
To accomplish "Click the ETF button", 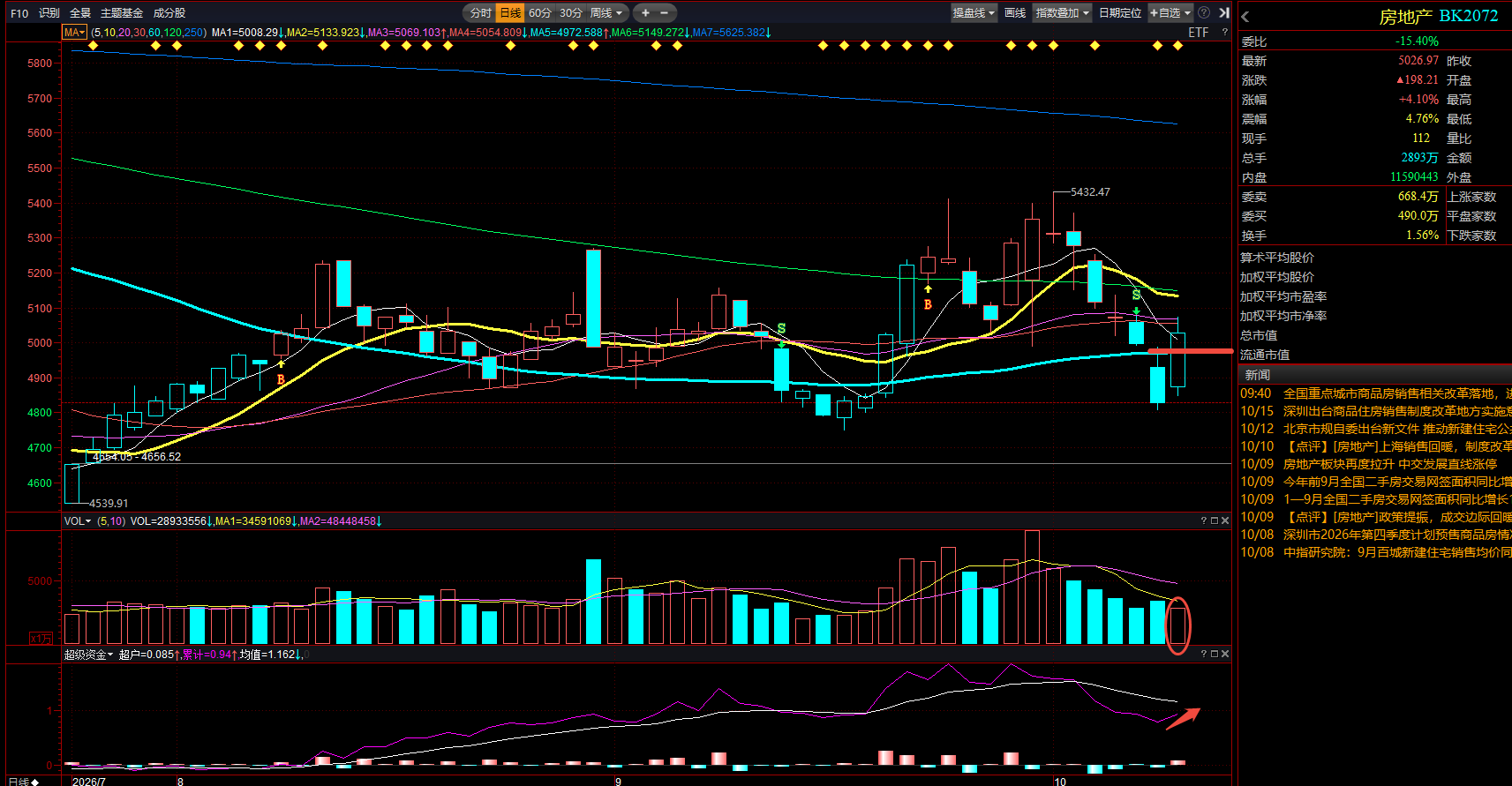I will pyautogui.click(x=1199, y=33).
